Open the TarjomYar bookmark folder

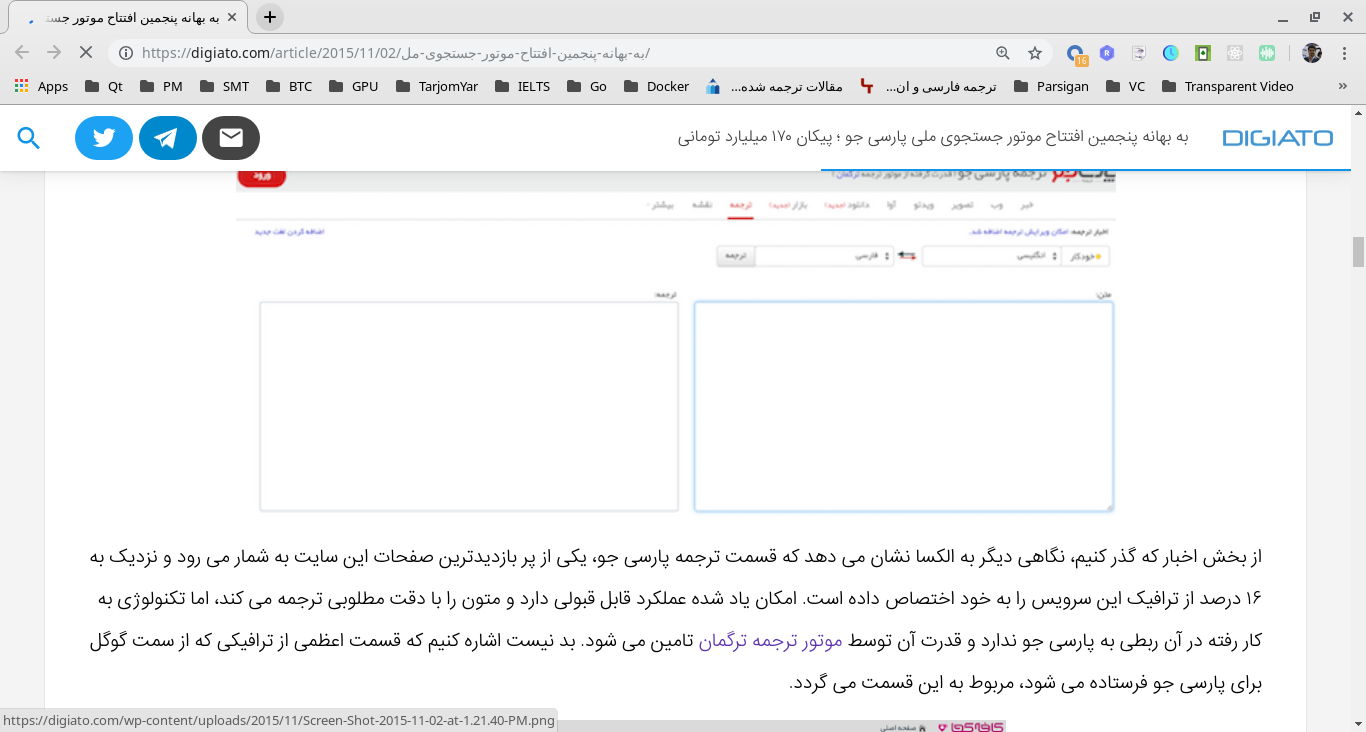coord(436,86)
